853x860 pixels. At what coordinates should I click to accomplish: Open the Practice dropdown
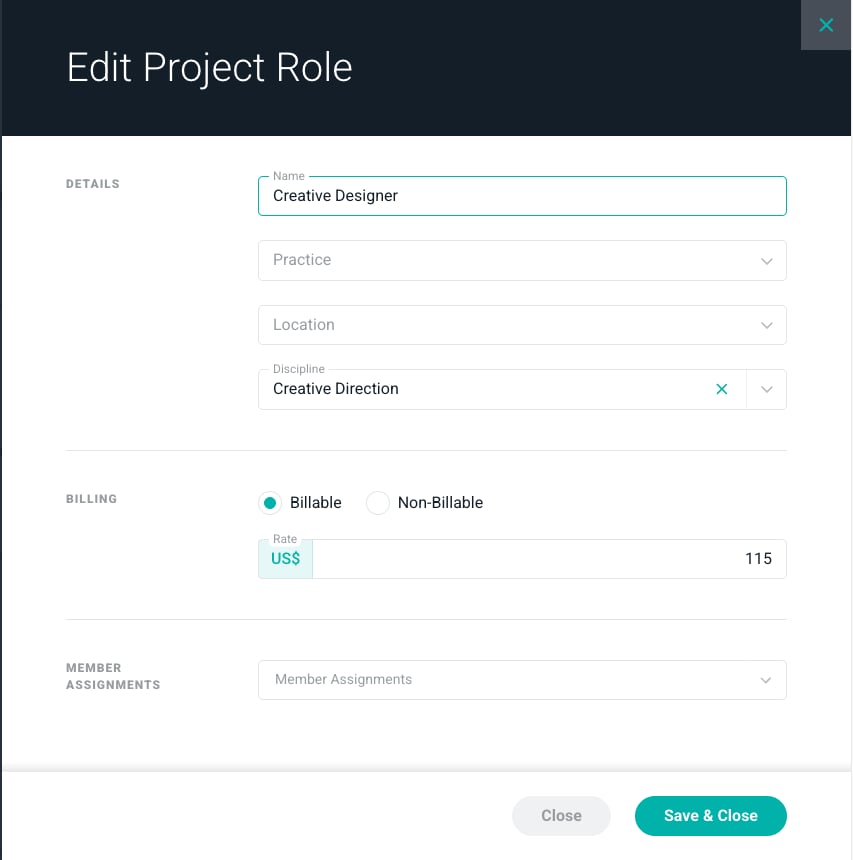coord(522,261)
